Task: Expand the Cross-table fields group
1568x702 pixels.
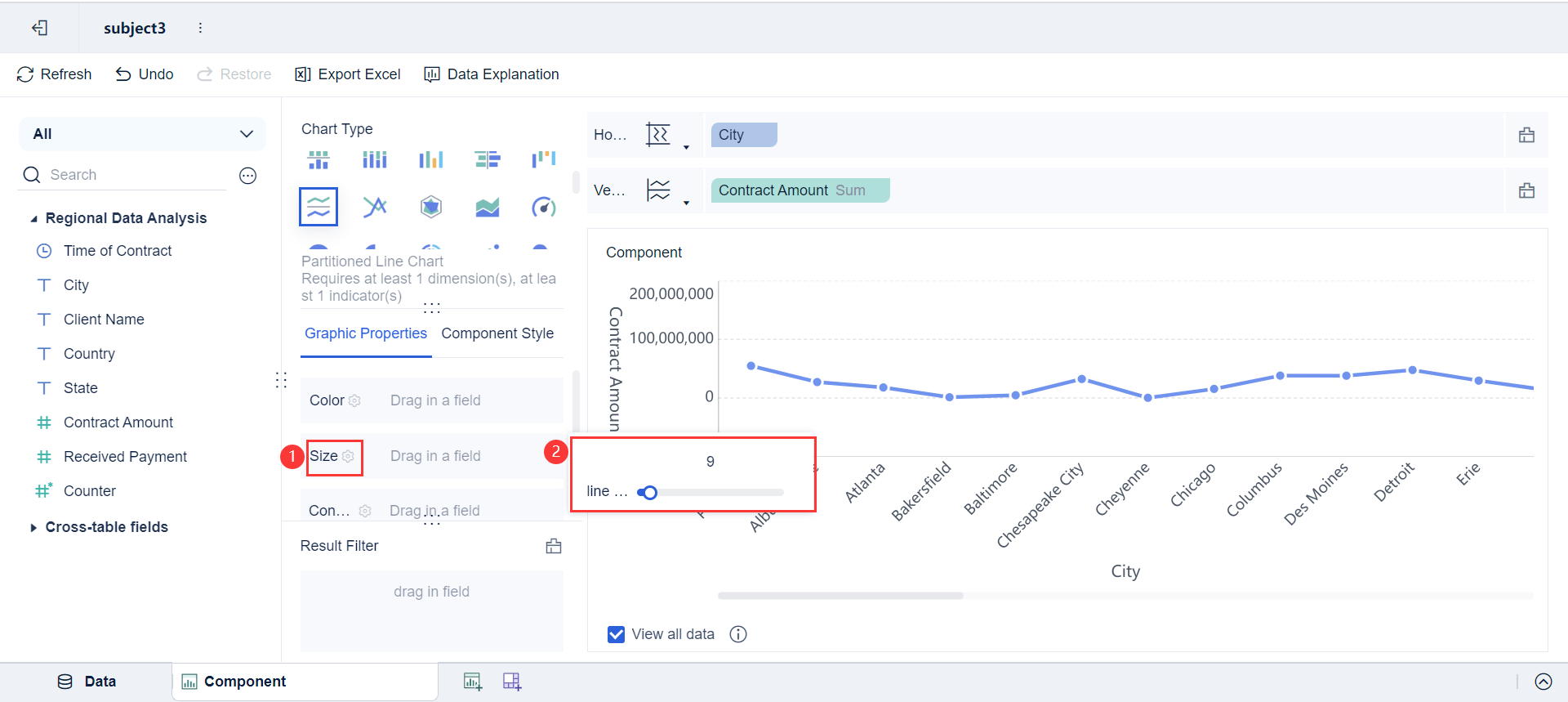Action: click(33, 528)
